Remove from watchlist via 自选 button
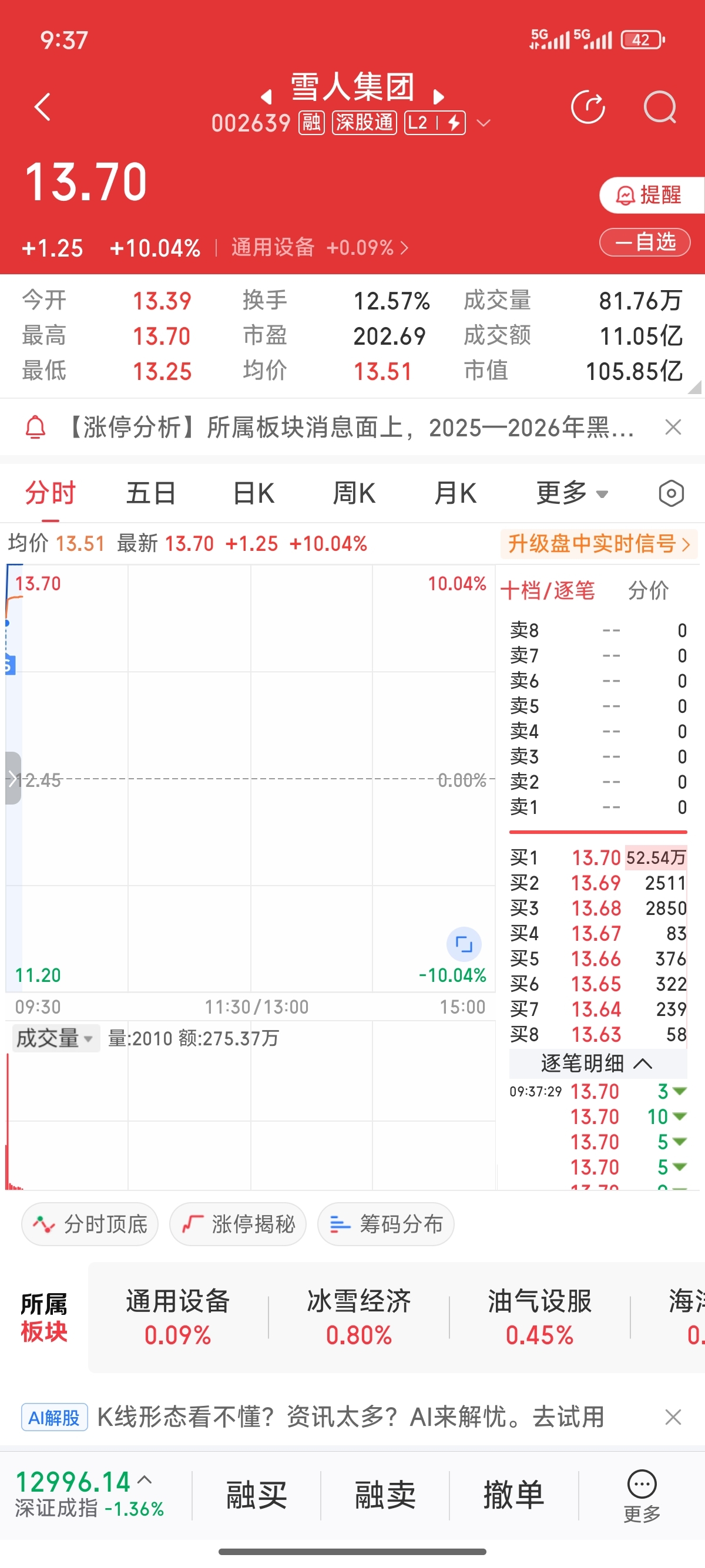The height and width of the screenshot is (1568, 705). click(x=644, y=243)
